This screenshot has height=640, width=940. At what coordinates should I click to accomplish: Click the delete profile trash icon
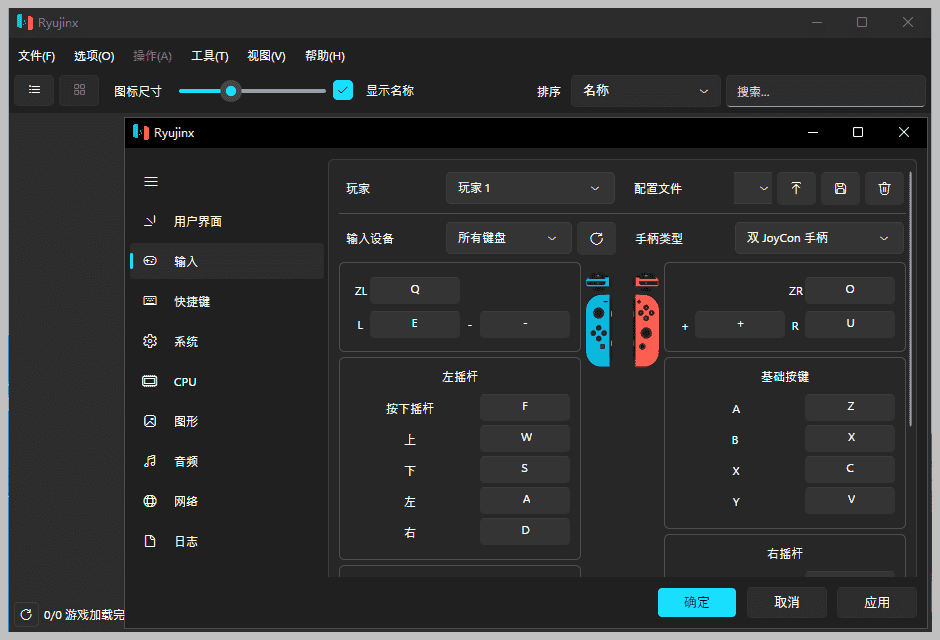(884, 188)
